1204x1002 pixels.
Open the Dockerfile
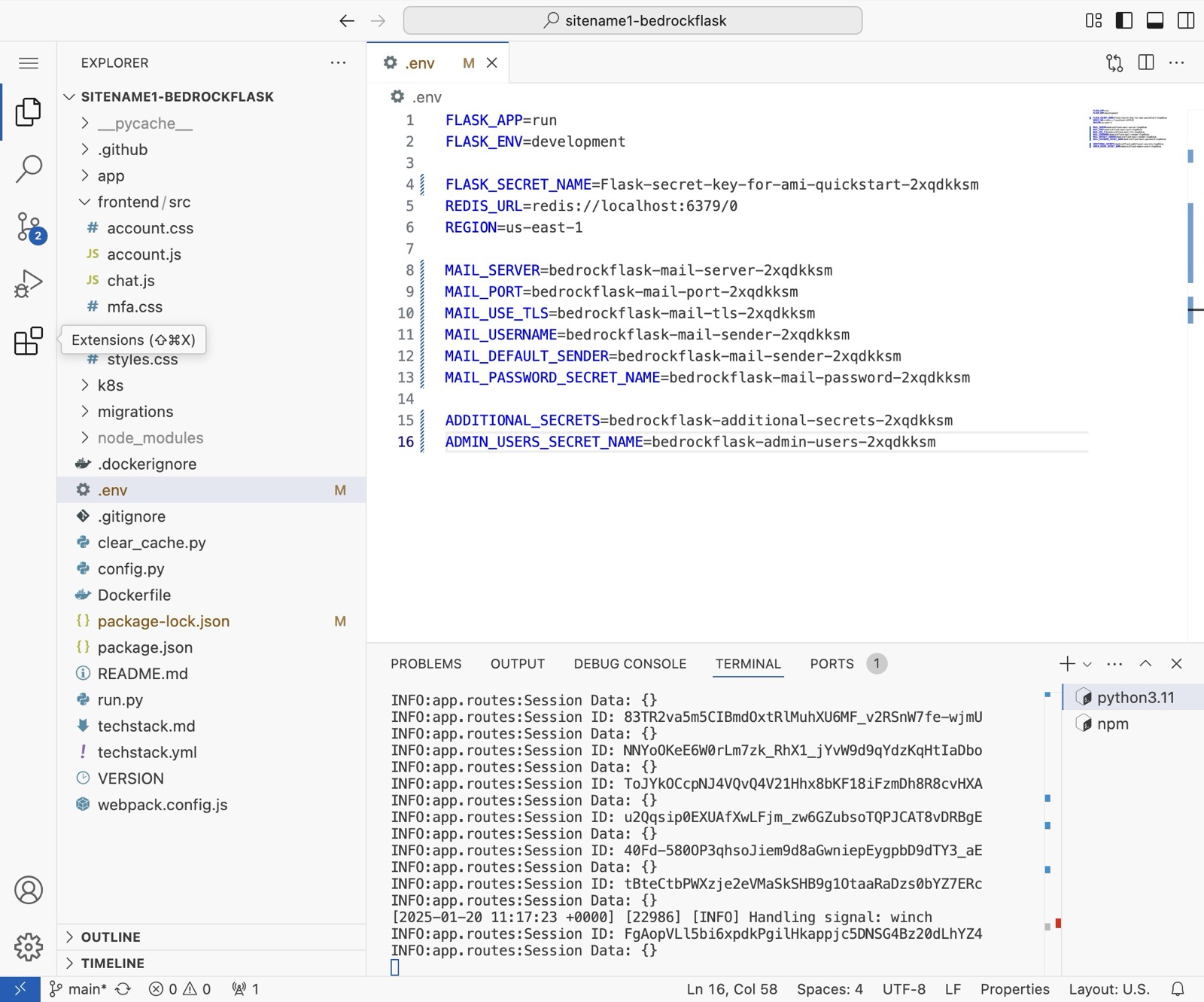tap(211, 595)
